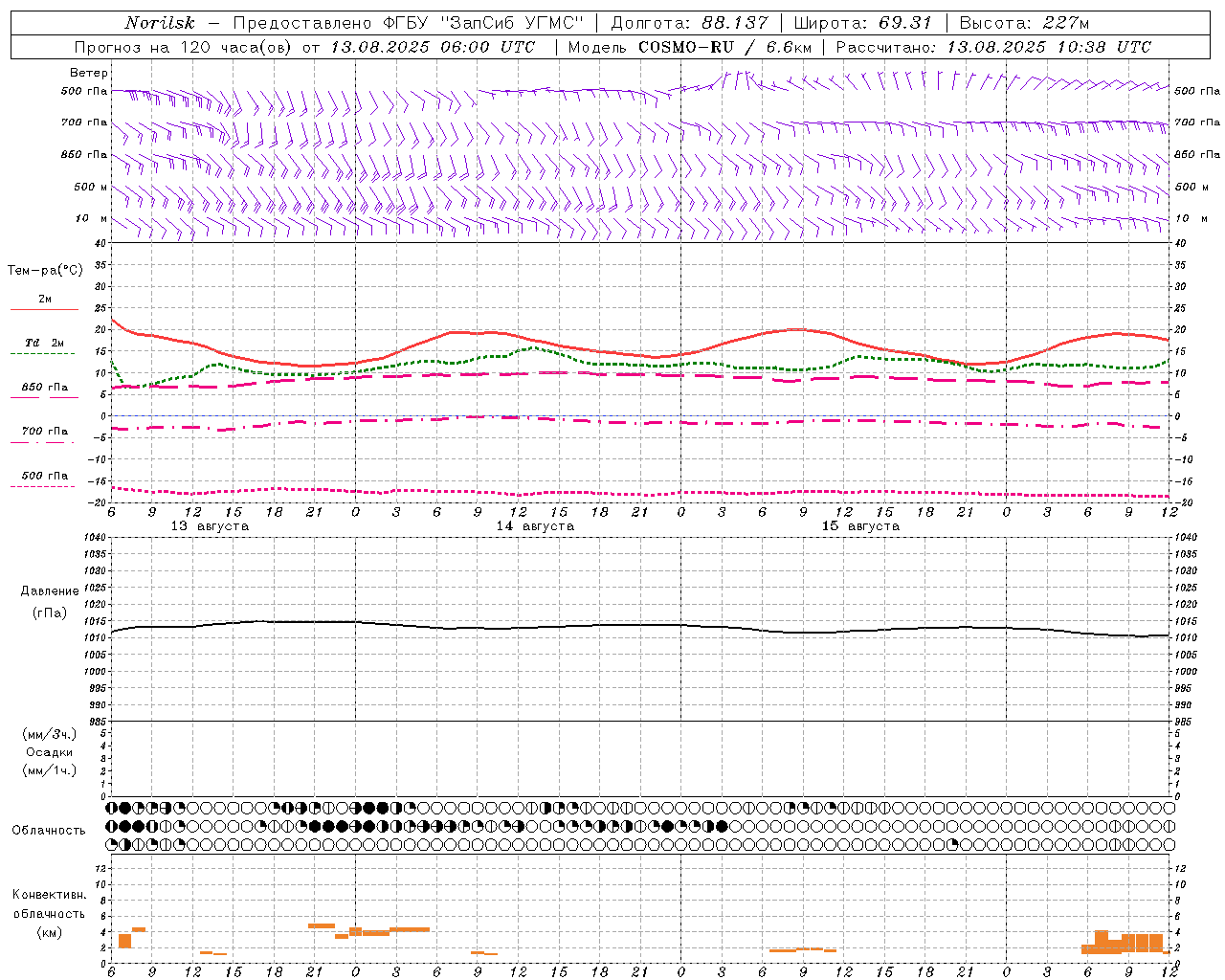Click the "Norilsk" station title

pyautogui.click(x=159, y=23)
